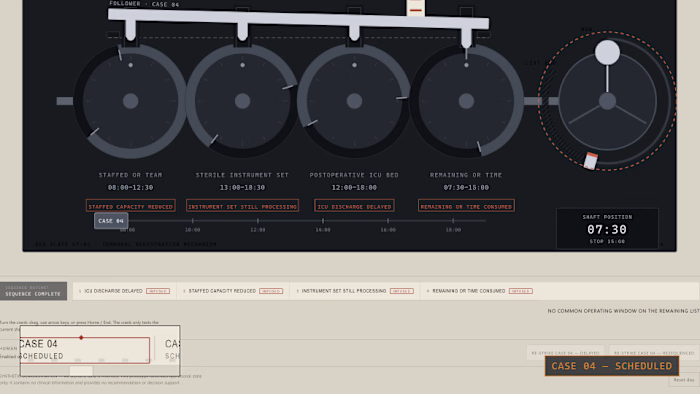Click the Postoperative ICU Bed label

pyautogui.click(x=354, y=175)
